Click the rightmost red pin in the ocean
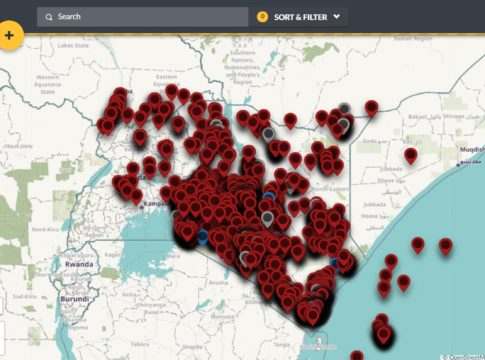The height and width of the screenshot is (360, 485). tap(446, 247)
